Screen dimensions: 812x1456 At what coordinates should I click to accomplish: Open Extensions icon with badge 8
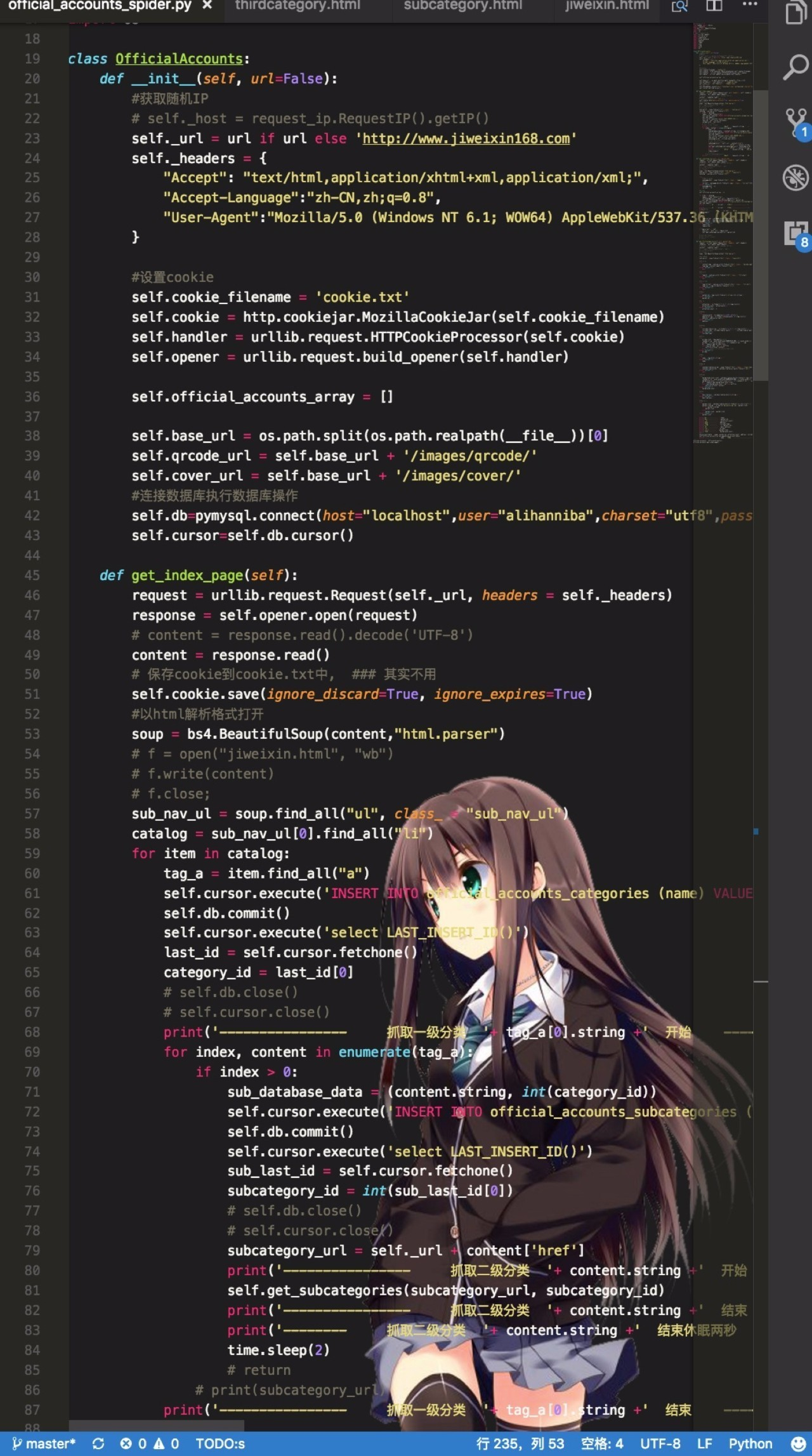[x=797, y=235]
